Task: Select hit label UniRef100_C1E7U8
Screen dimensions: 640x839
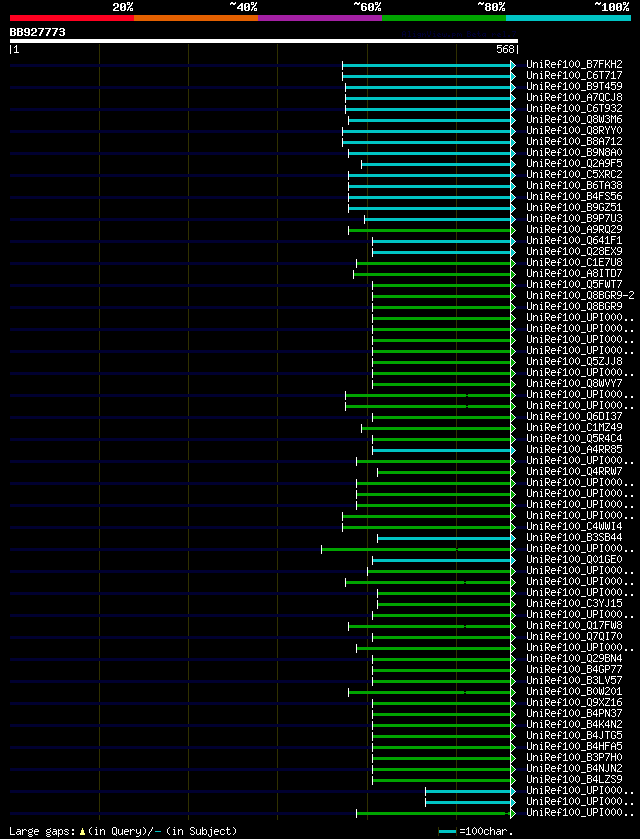Action: (x=574, y=263)
